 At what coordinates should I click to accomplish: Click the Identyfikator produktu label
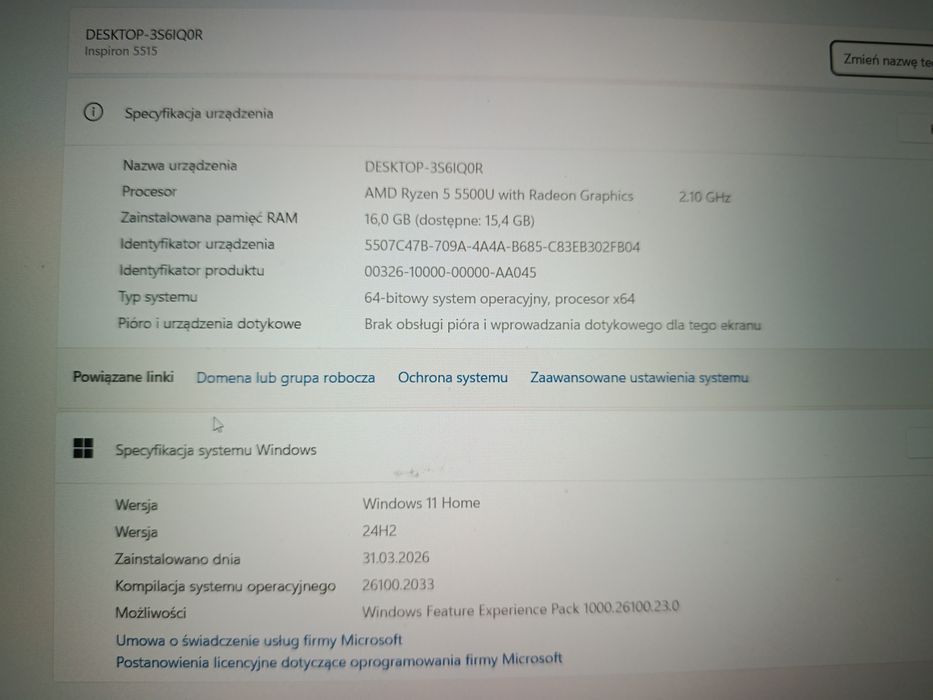click(x=192, y=270)
